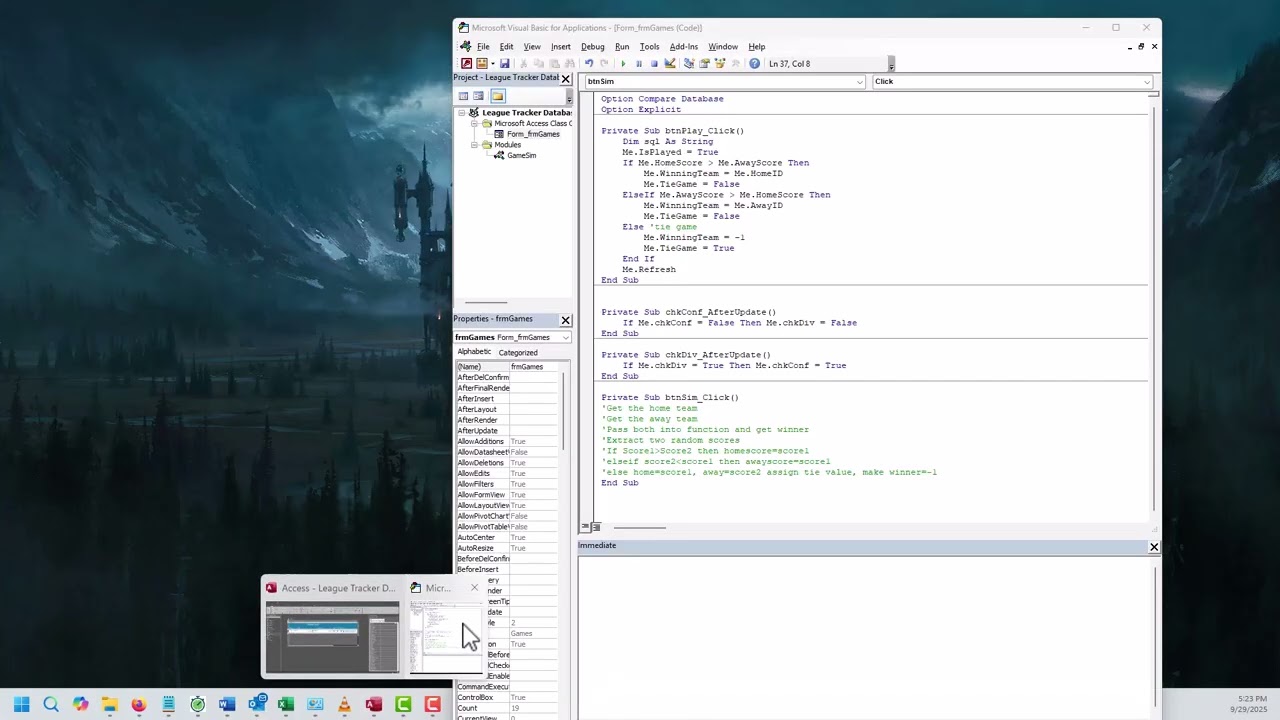1280x720 pixels.
Task: Open Visual Basic Help question mark icon
Action: (x=755, y=64)
